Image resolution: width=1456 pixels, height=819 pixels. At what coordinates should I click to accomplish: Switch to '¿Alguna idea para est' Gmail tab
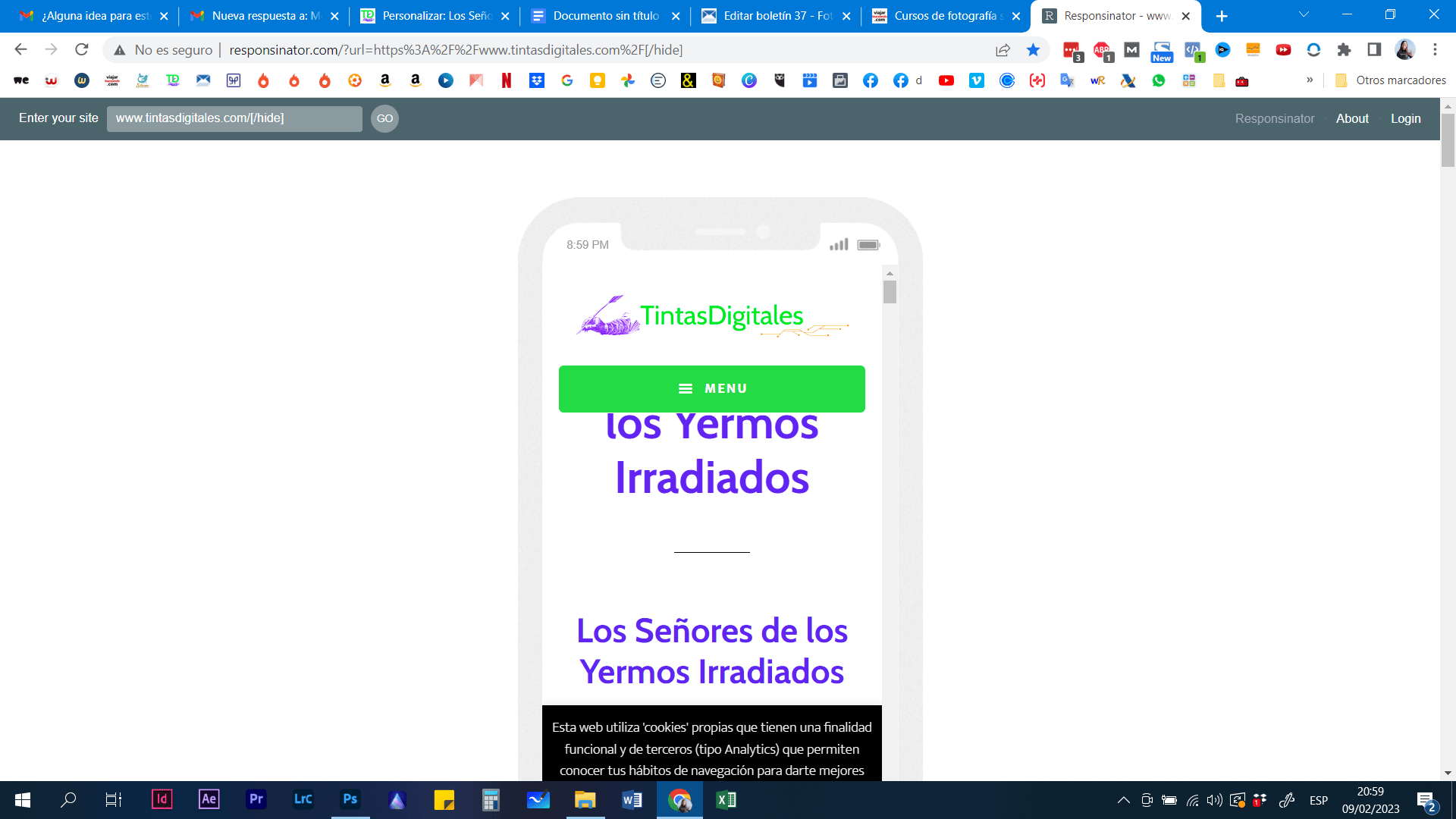point(94,16)
